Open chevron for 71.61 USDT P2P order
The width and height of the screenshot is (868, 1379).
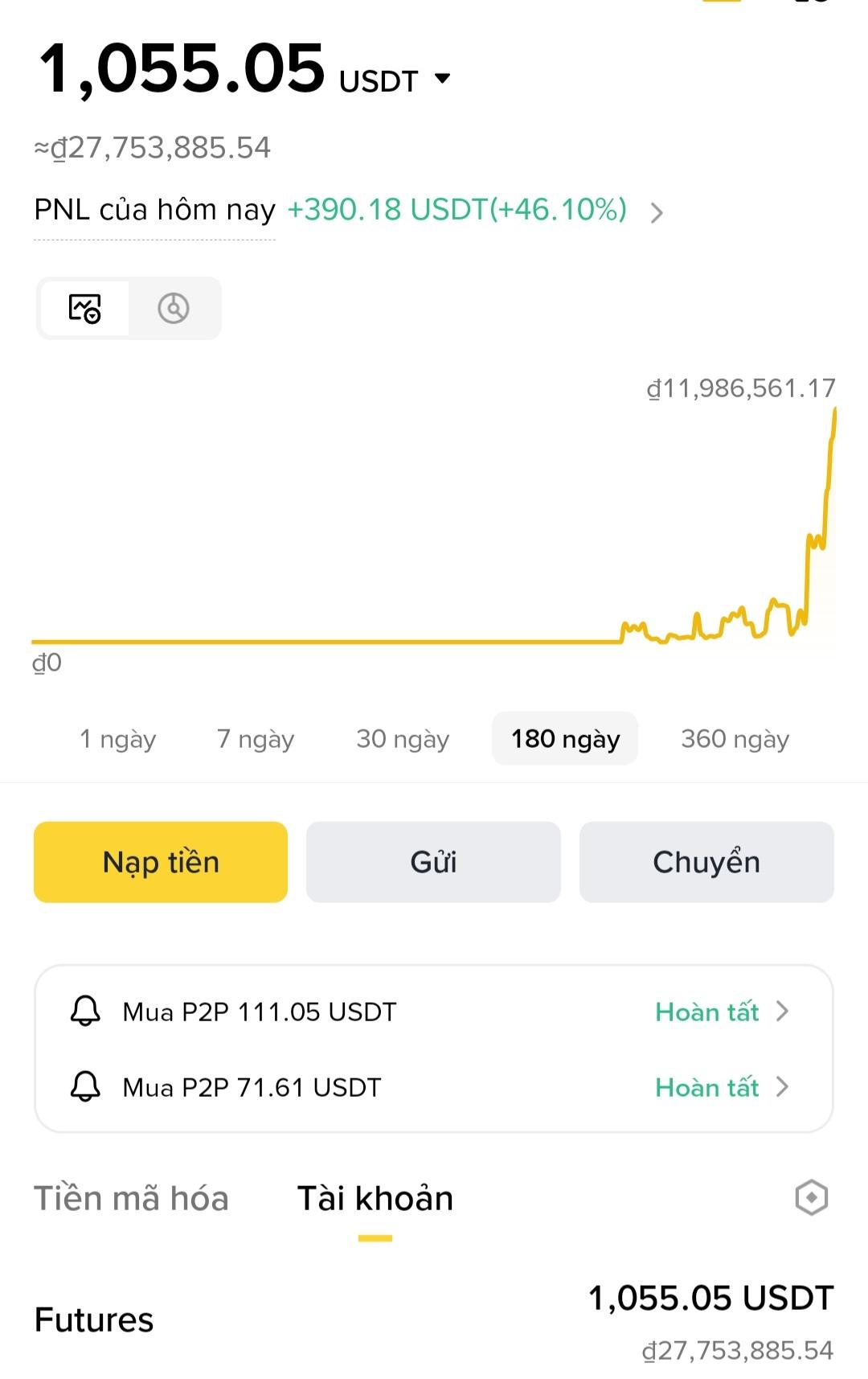782,1086
